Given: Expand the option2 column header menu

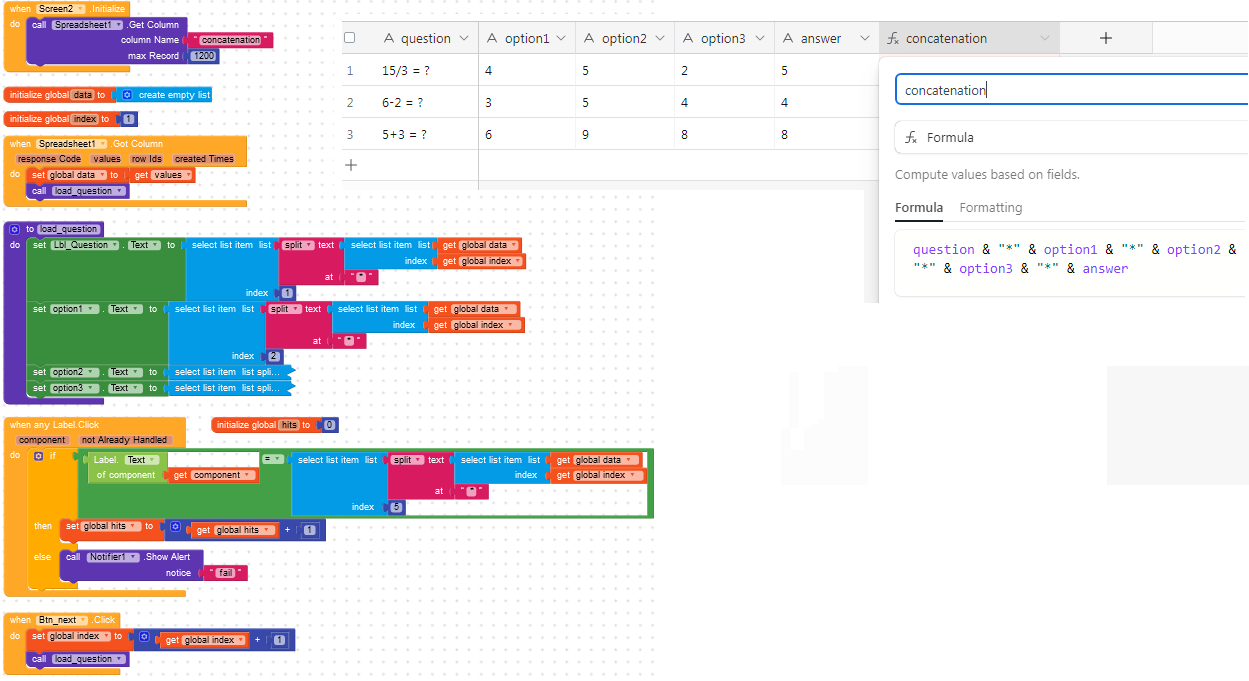Looking at the screenshot, I should (x=661, y=38).
